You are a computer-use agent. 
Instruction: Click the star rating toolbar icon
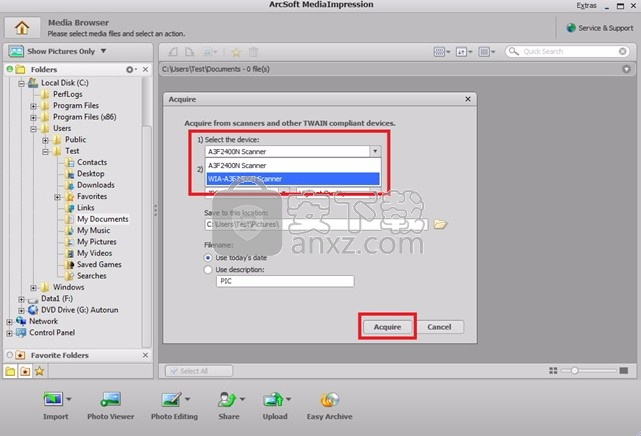click(236, 52)
